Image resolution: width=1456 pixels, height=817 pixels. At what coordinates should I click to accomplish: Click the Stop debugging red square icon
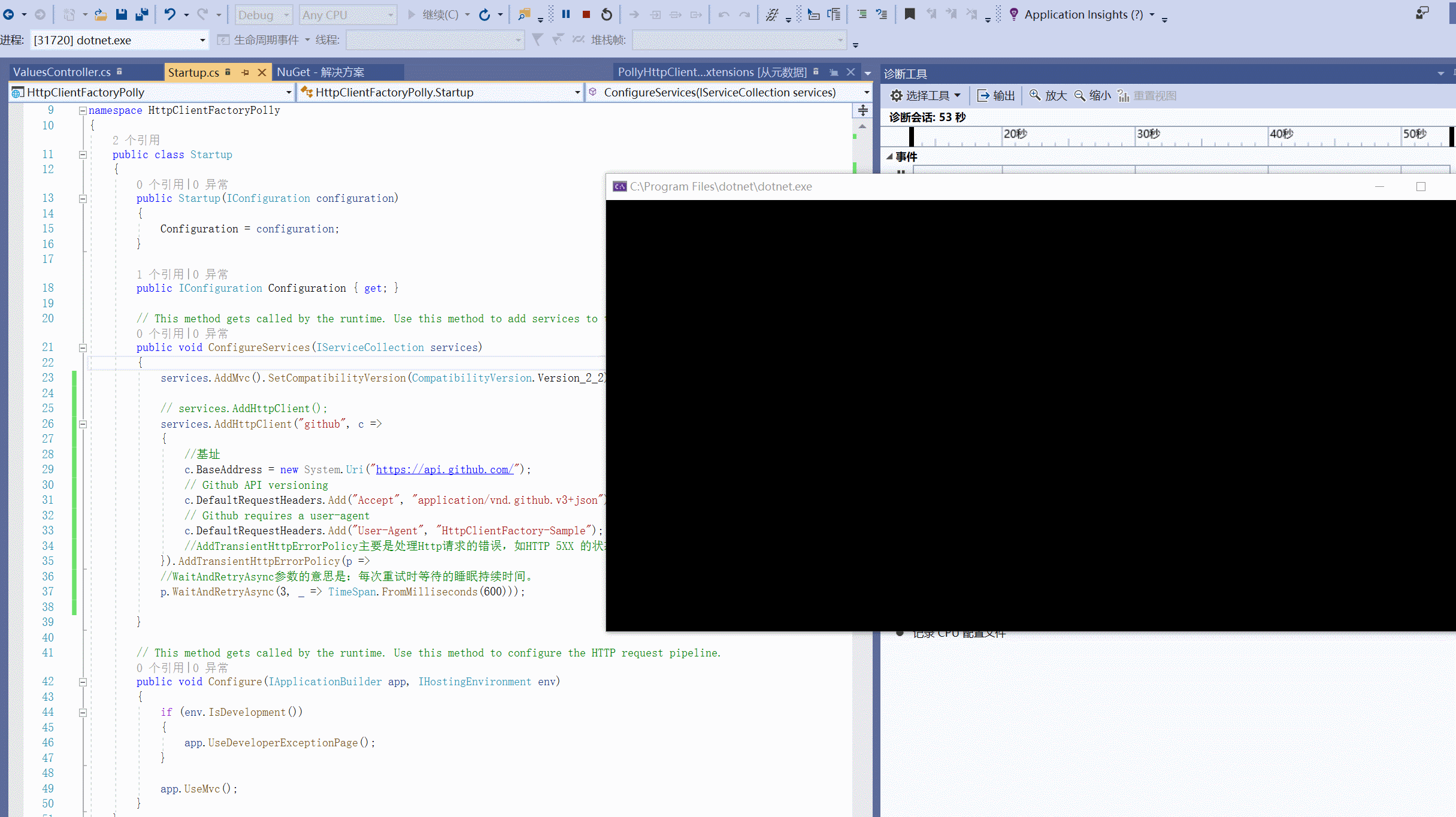[x=585, y=14]
